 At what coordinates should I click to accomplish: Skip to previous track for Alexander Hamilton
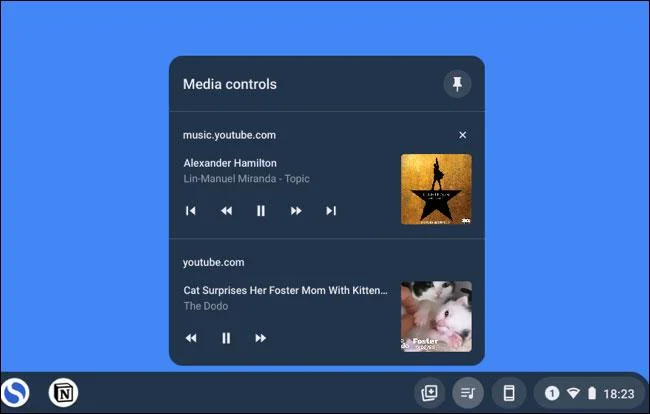tap(191, 211)
